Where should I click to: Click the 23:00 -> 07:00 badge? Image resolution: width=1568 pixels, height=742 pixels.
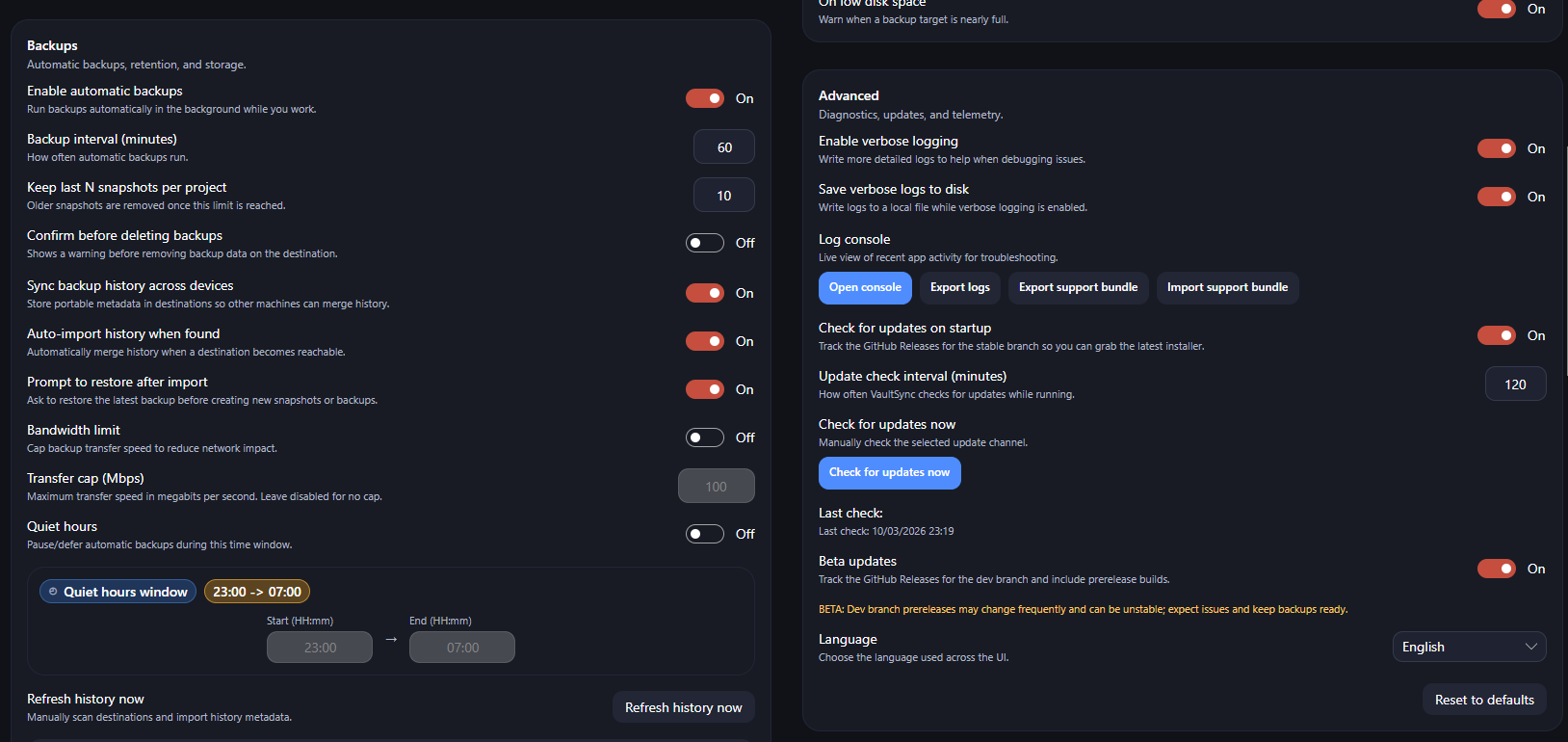tap(256, 591)
